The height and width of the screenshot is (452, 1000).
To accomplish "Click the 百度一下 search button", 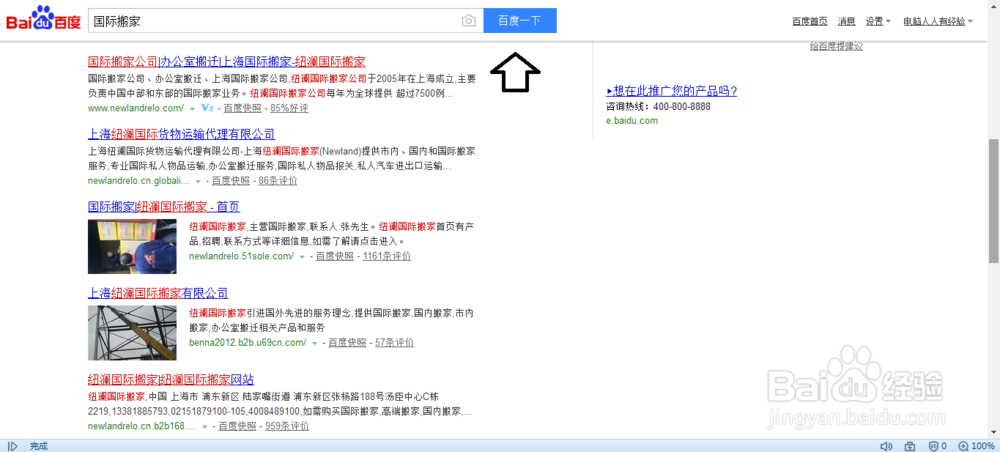I will click(520, 20).
